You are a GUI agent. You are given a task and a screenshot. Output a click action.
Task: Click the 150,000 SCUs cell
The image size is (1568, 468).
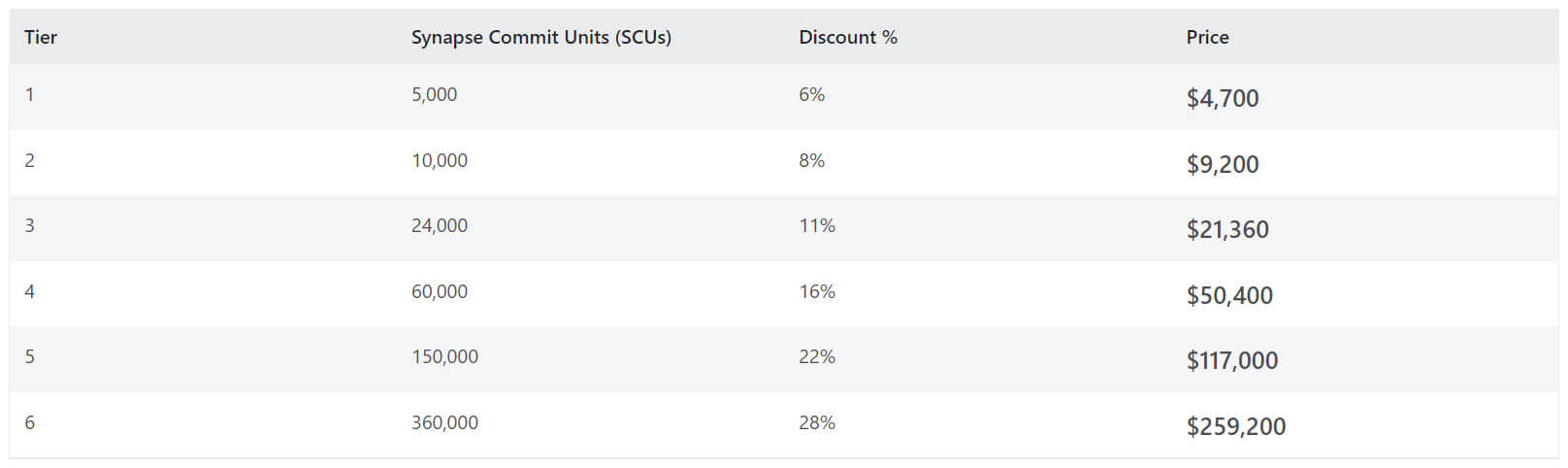(444, 356)
